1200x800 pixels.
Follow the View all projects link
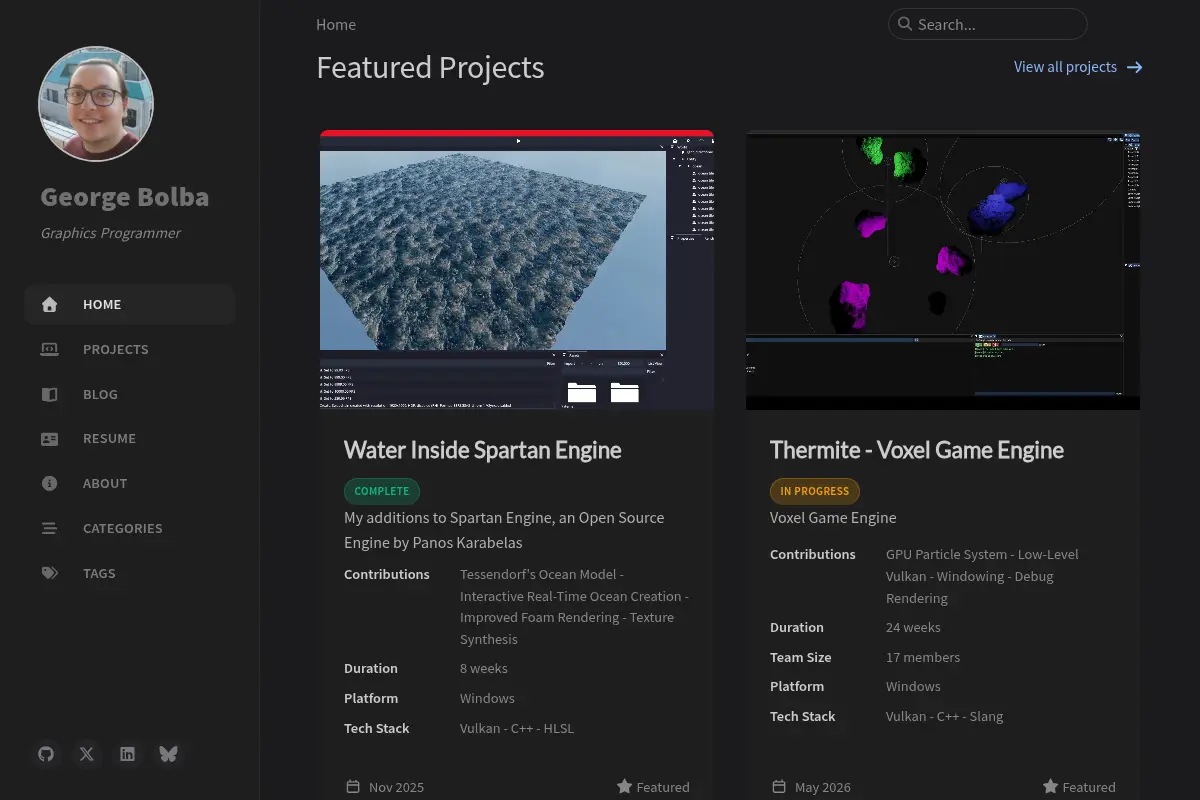click(1078, 67)
